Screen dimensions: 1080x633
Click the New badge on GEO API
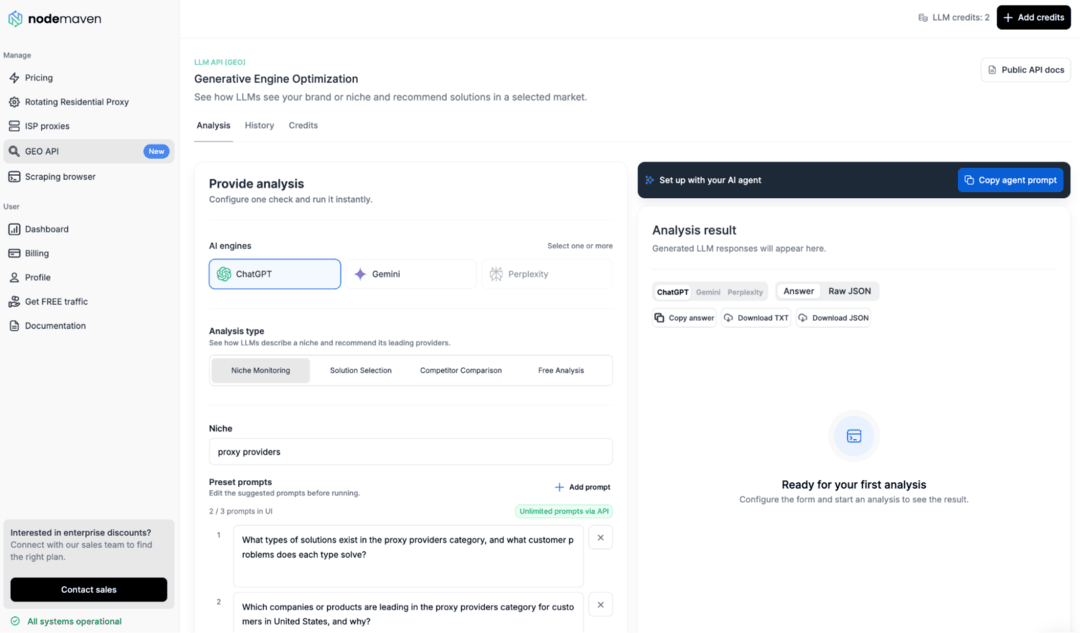(156, 152)
